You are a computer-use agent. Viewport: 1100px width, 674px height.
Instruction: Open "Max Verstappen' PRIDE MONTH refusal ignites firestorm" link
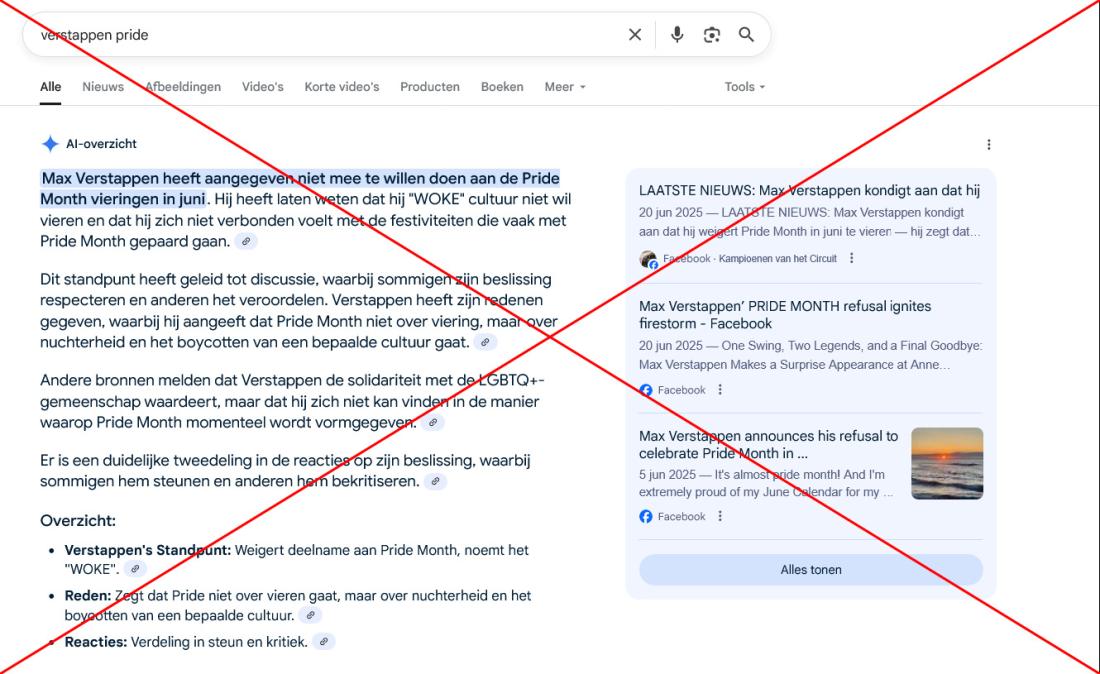(x=785, y=315)
